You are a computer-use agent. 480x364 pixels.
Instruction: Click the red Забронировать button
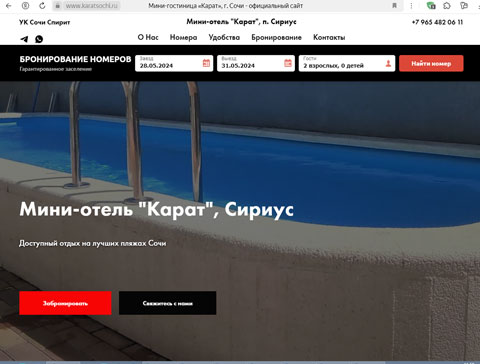pos(65,303)
